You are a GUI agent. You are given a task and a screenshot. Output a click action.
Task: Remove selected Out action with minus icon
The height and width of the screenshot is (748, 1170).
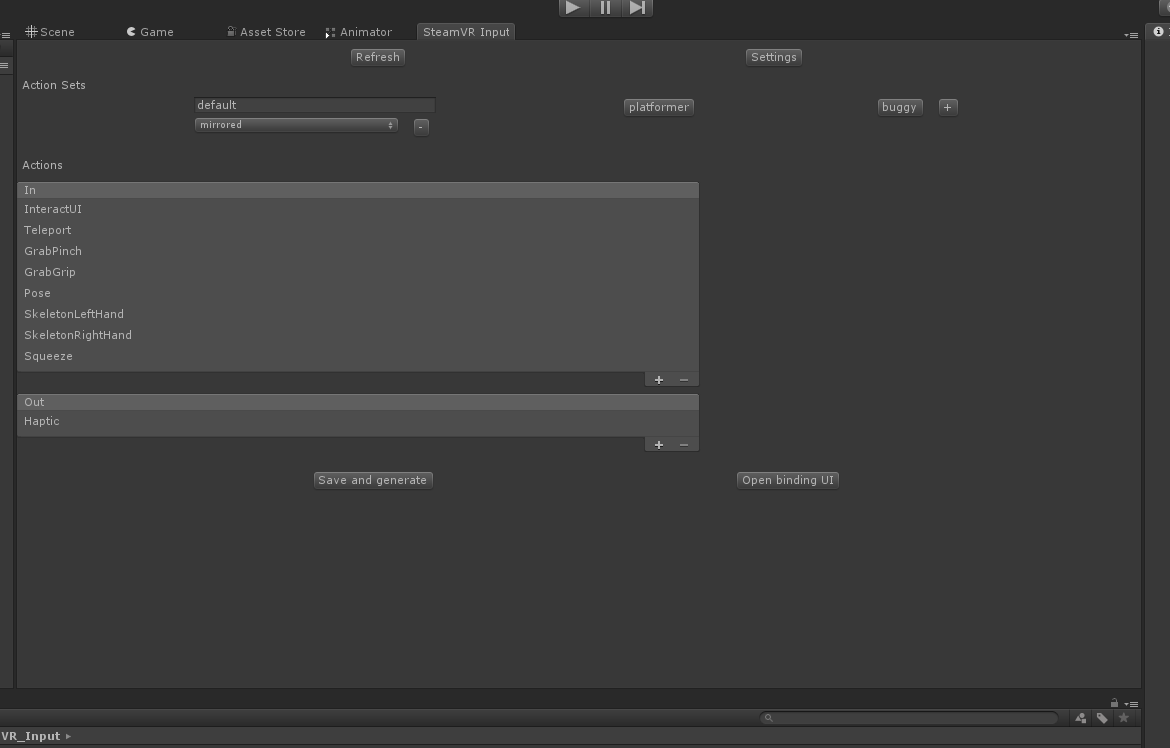pyautogui.click(x=683, y=445)
